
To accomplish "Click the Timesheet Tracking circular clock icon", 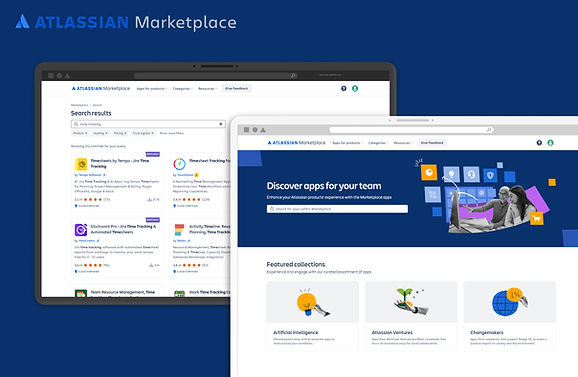I will click(x=179, y=164).
